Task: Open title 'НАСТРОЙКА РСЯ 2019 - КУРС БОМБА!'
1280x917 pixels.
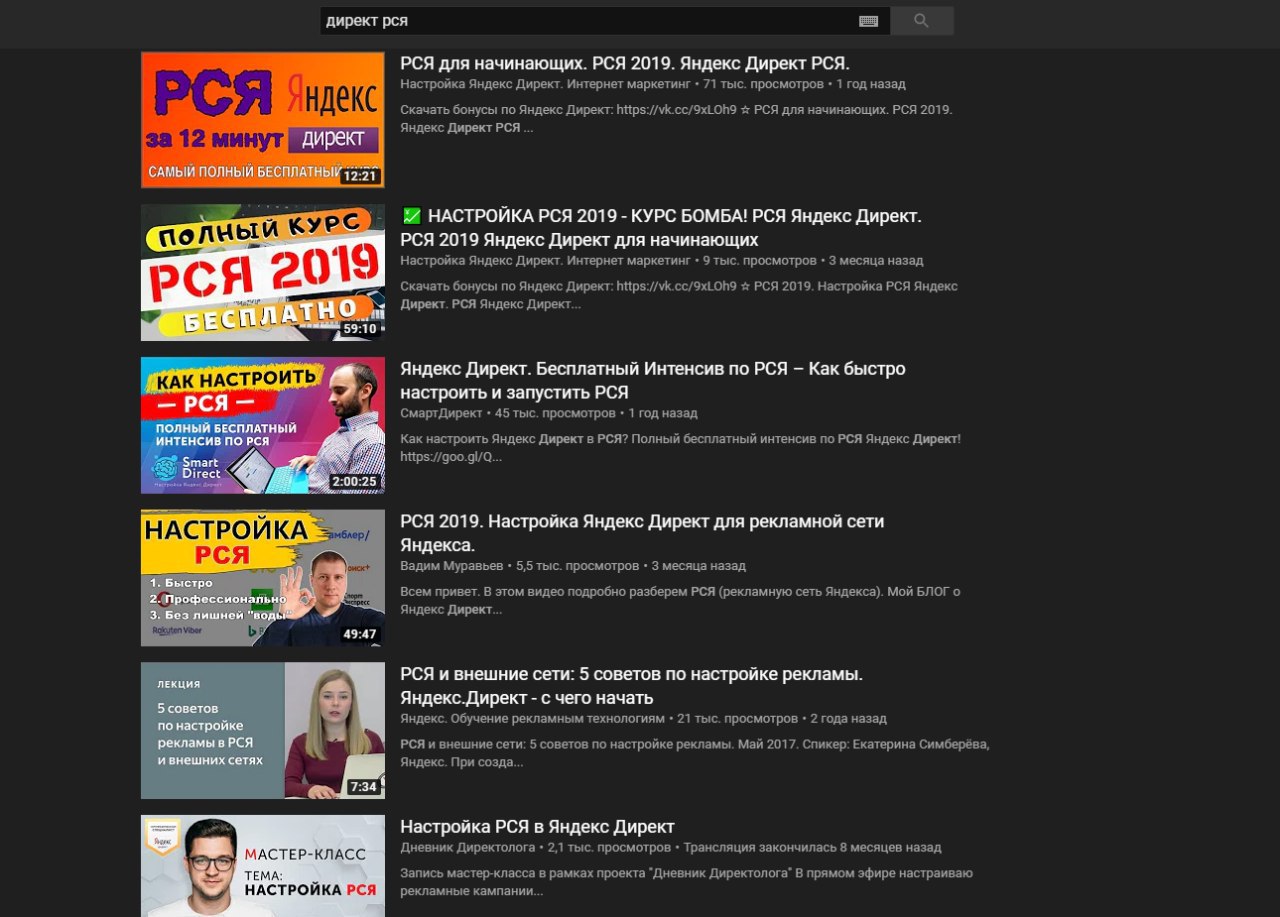Action: coord(661,228)
